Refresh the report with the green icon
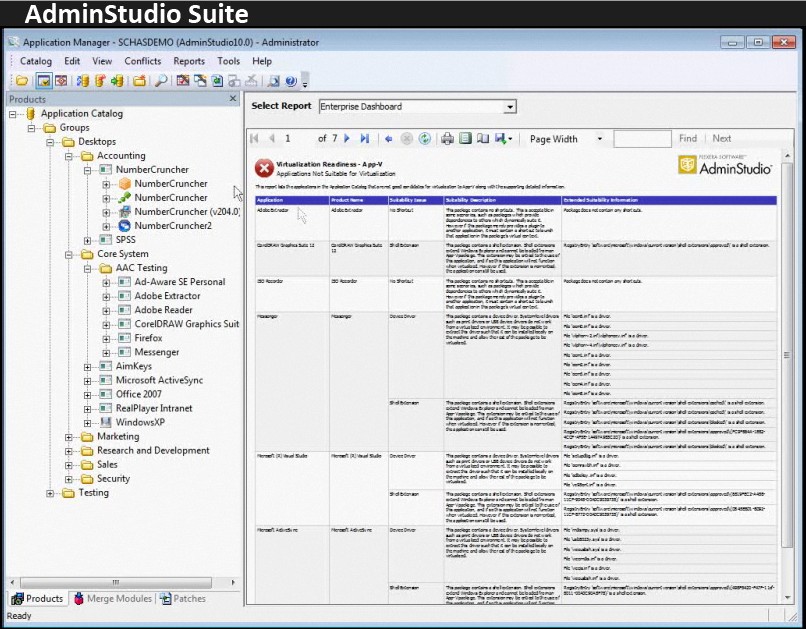The height and width of the screenshot is (629, 806). click(425, 139)
